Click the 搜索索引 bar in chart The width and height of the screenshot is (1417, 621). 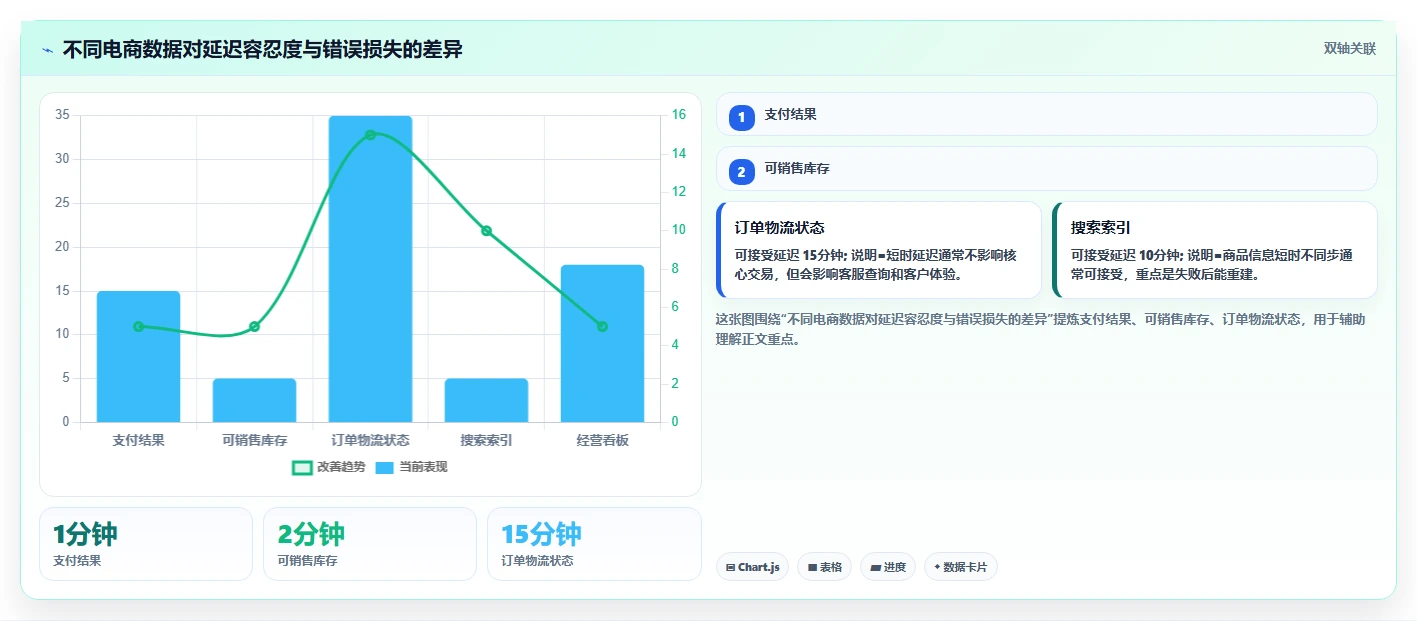pyautogui.click(x=486, y=400)
